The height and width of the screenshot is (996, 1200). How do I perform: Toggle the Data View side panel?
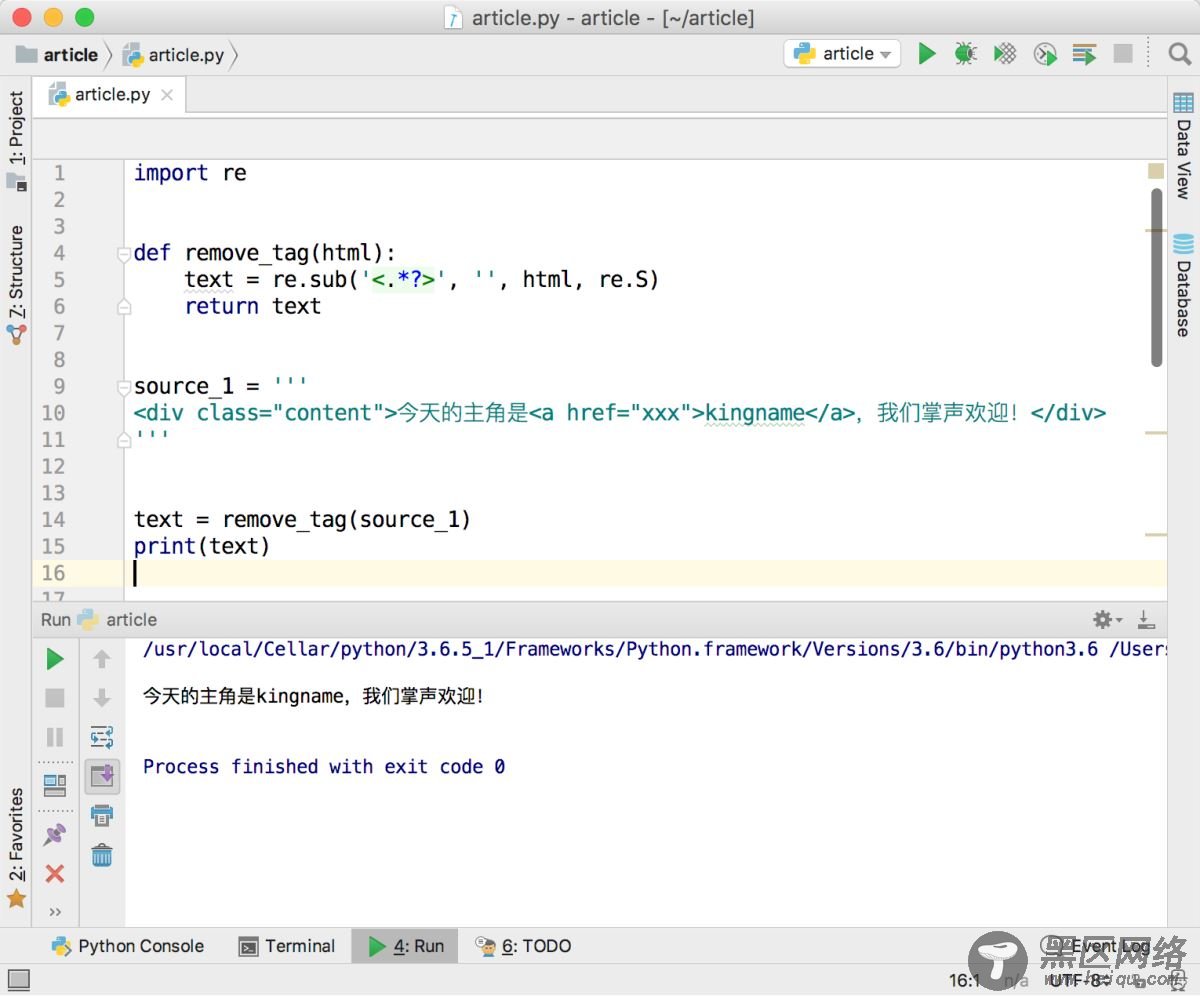click(1183, 146)
